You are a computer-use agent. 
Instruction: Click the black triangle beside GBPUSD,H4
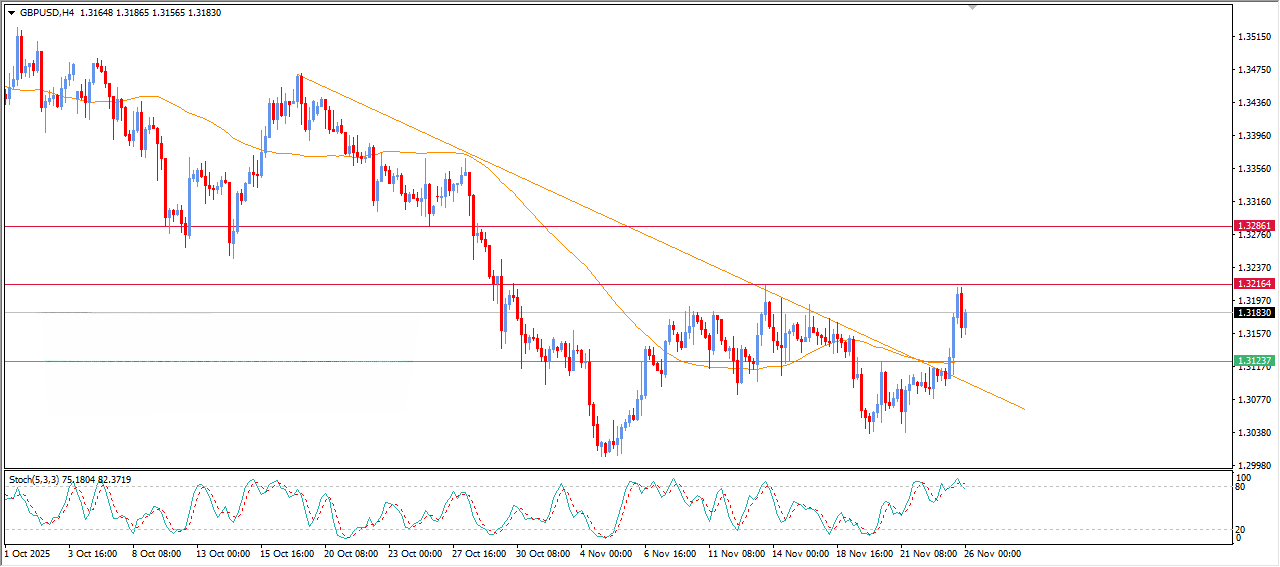[x=12, y=12]
